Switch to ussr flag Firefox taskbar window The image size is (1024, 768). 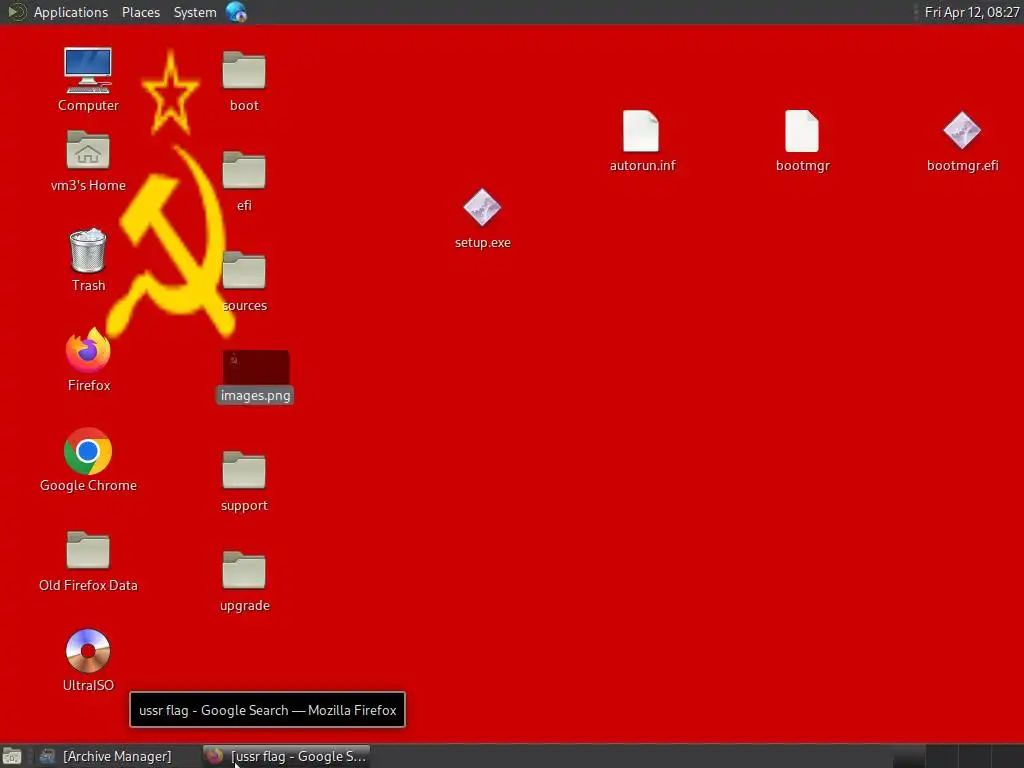click(286, 756)
